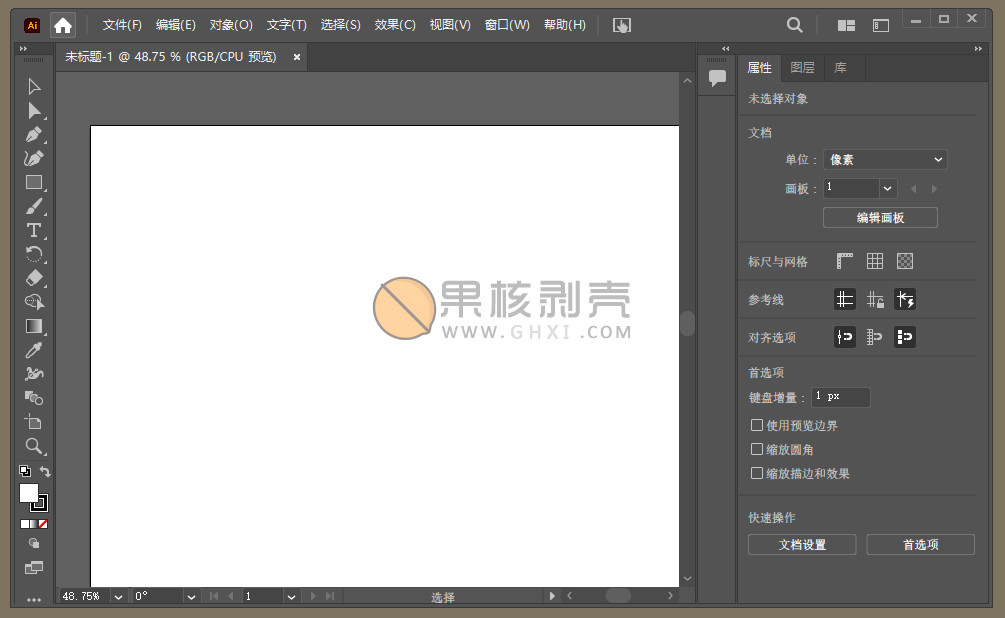Screen dimensions: 1005x618
Task: Open the 编辑(E) menu
Action: 176,25
